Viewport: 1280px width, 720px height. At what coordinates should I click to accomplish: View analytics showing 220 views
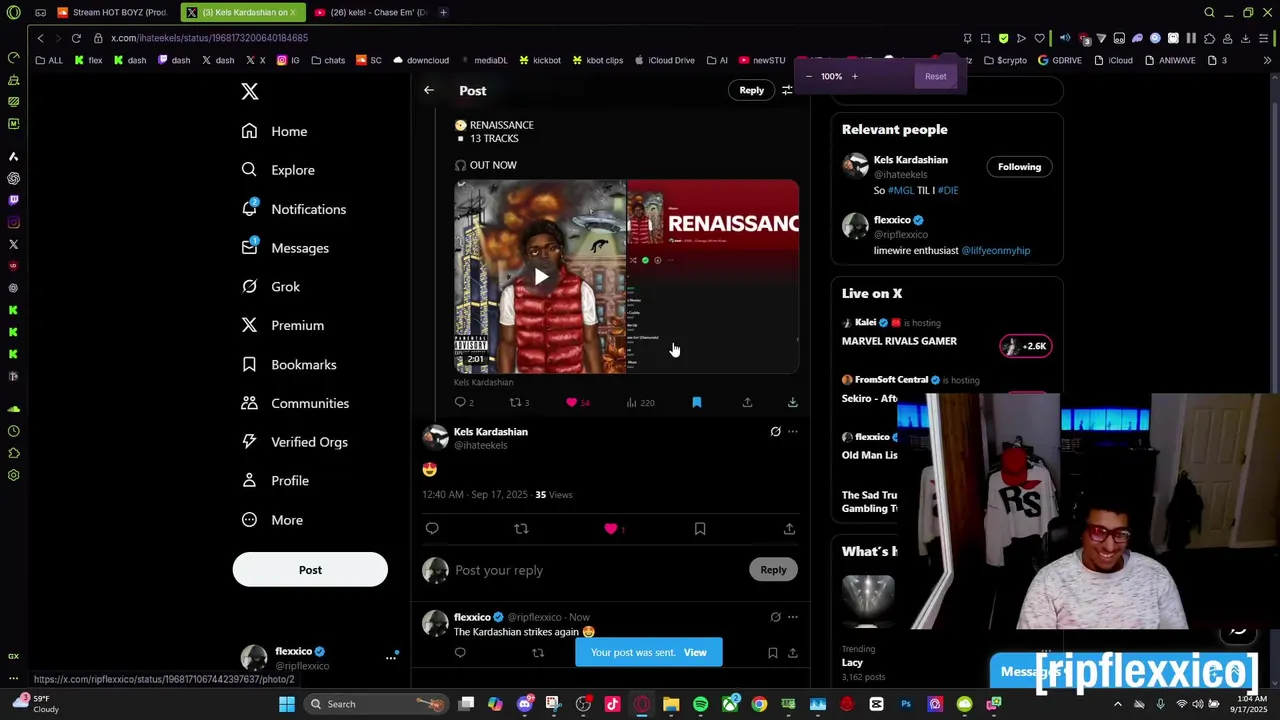[x=640, y=402]
